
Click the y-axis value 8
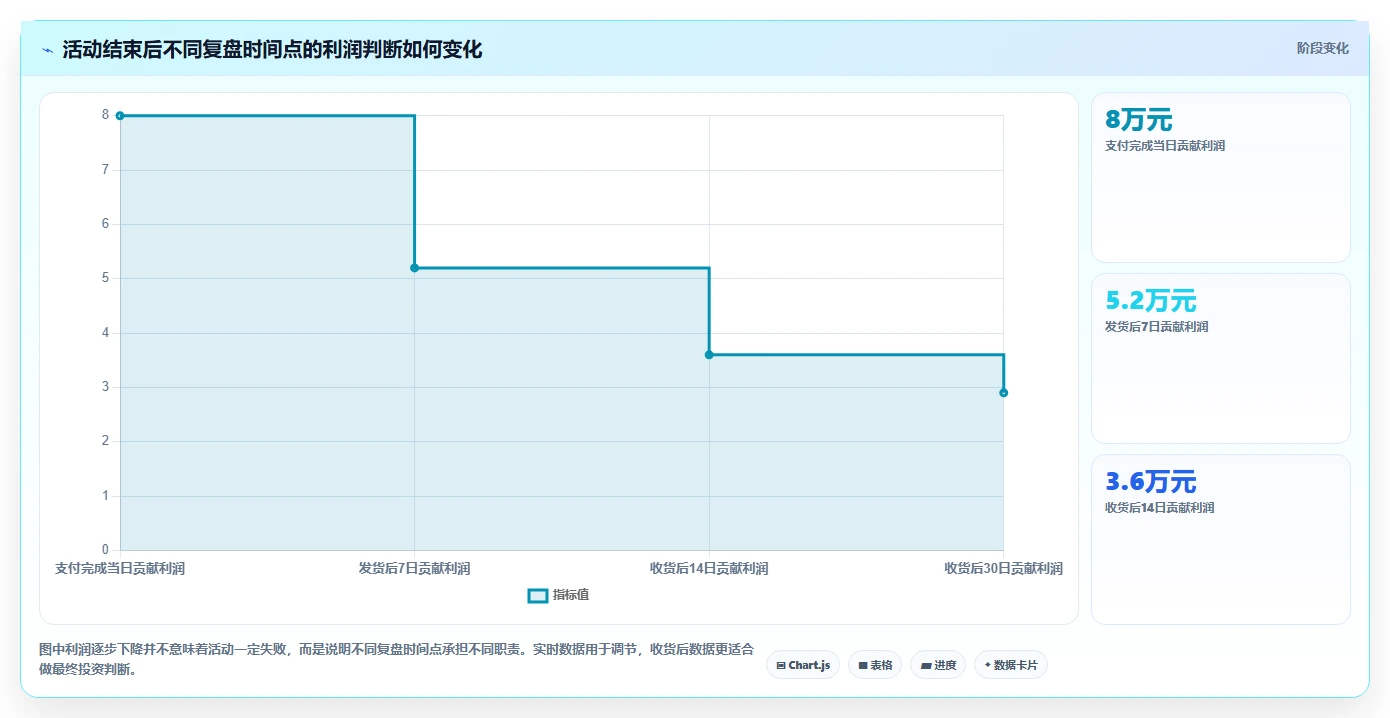tap(105, 115)
